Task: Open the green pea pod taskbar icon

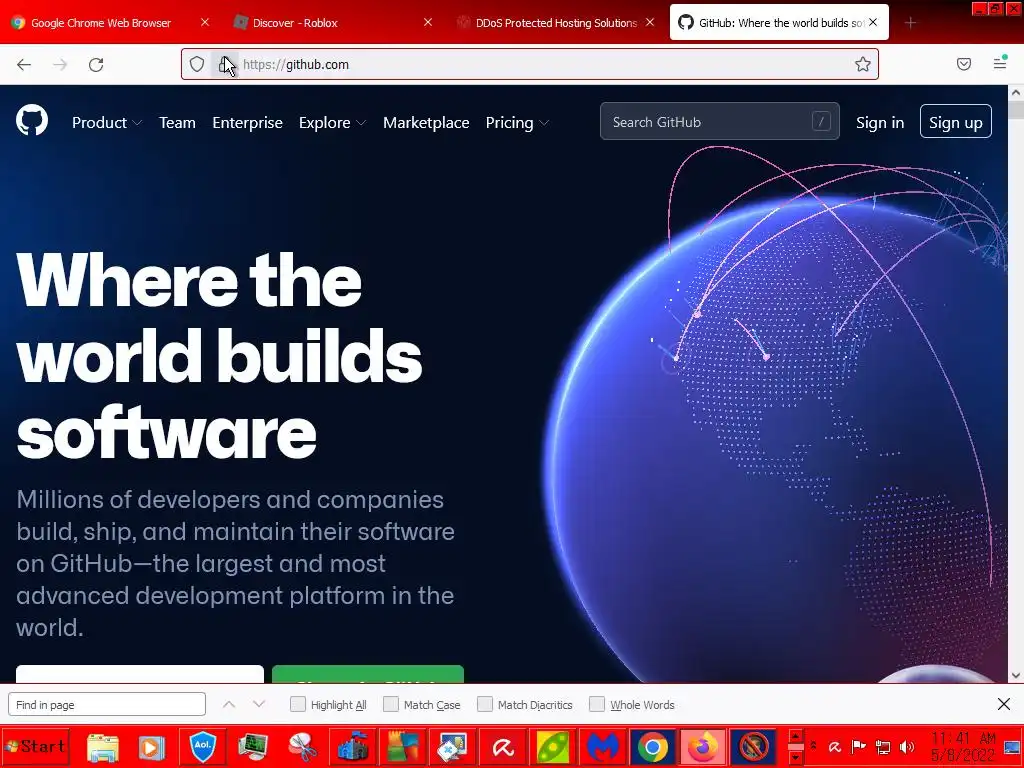Action: pos(552,746)
